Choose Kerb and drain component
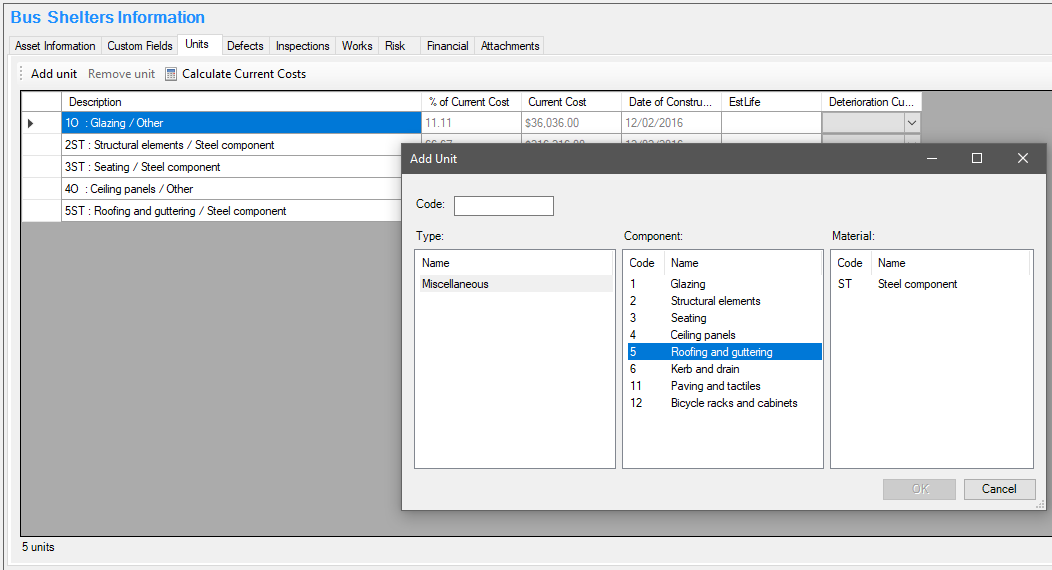Image resolution: width=1052 pixels, height=570 pixels. pos(705,369)
